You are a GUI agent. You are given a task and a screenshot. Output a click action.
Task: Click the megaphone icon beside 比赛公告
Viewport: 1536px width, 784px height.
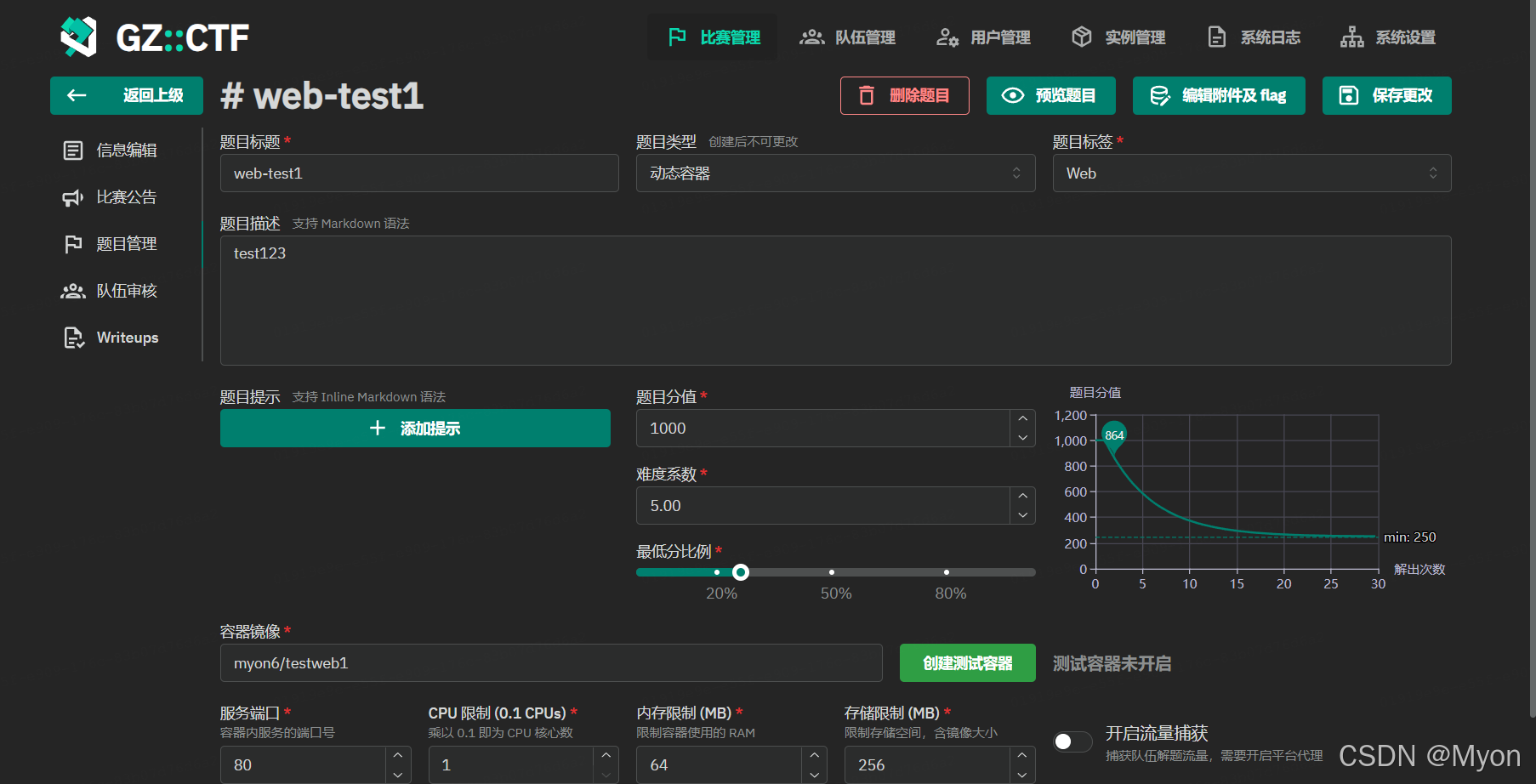[73, 197]
